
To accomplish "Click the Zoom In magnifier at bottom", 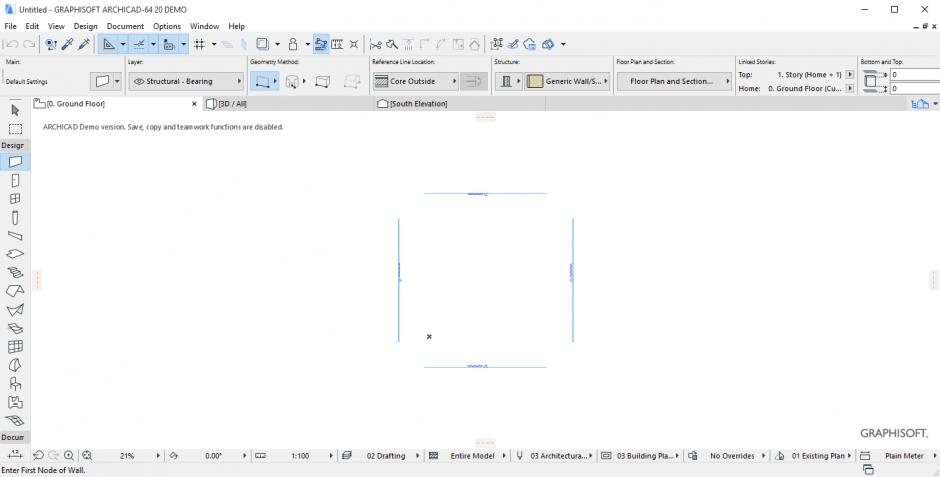I will point(69,455).
